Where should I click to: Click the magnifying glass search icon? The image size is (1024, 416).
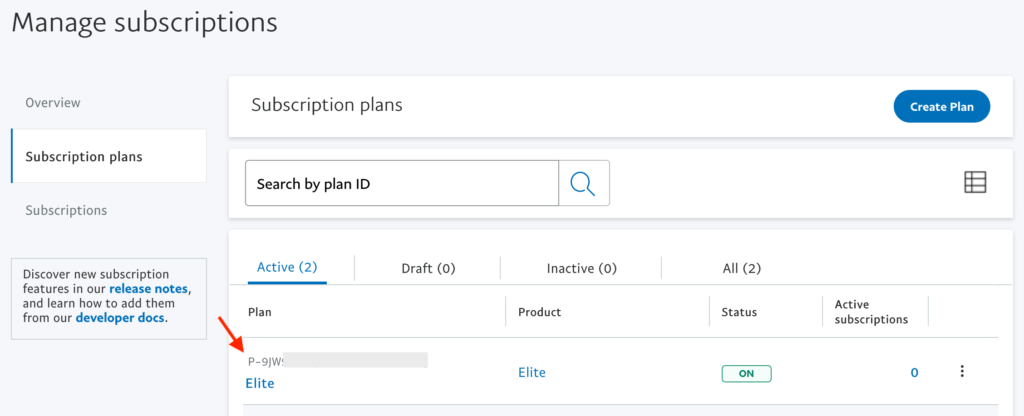583,184
